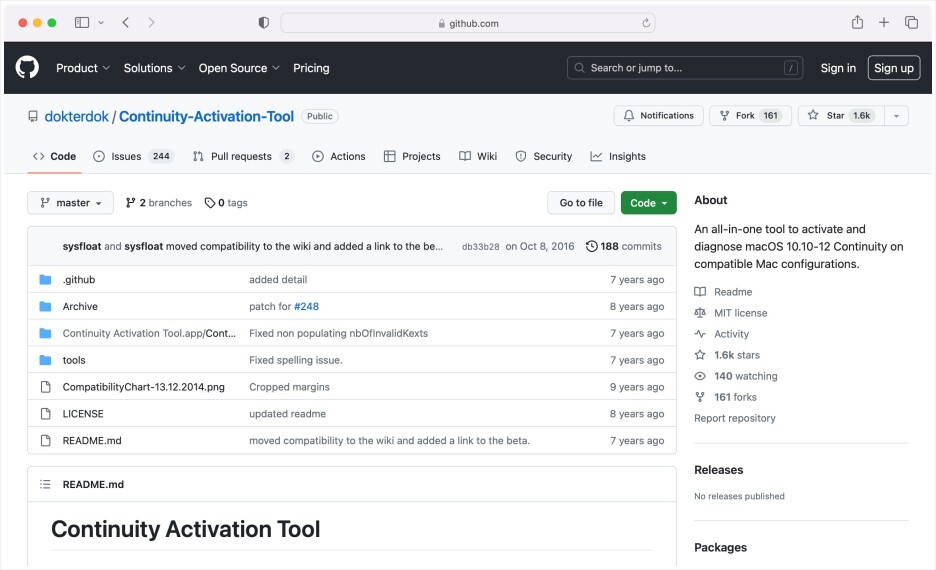Image resolution: width=936 pixels, height=570 pixels.
Task: Open the dokterdok owner link
Action: [76, 116]
